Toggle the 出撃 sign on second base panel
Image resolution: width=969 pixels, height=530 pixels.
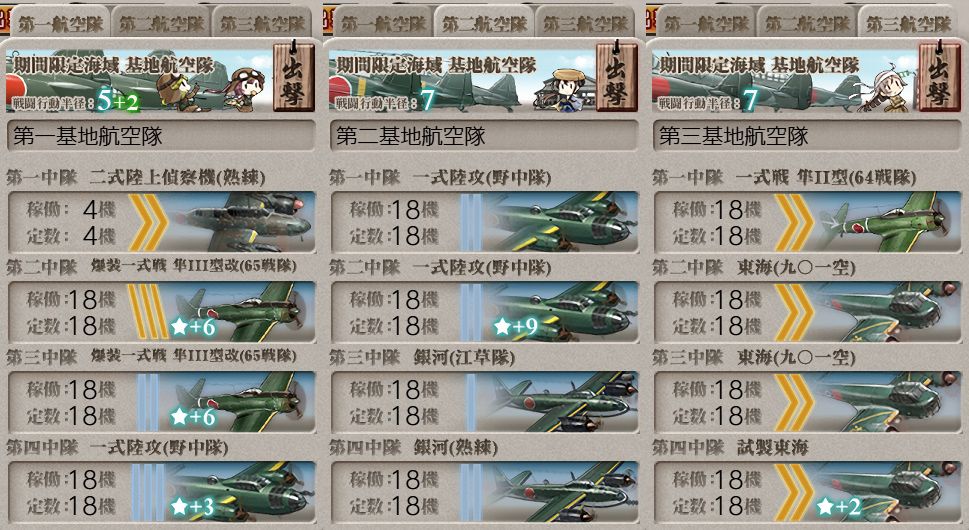616,77
